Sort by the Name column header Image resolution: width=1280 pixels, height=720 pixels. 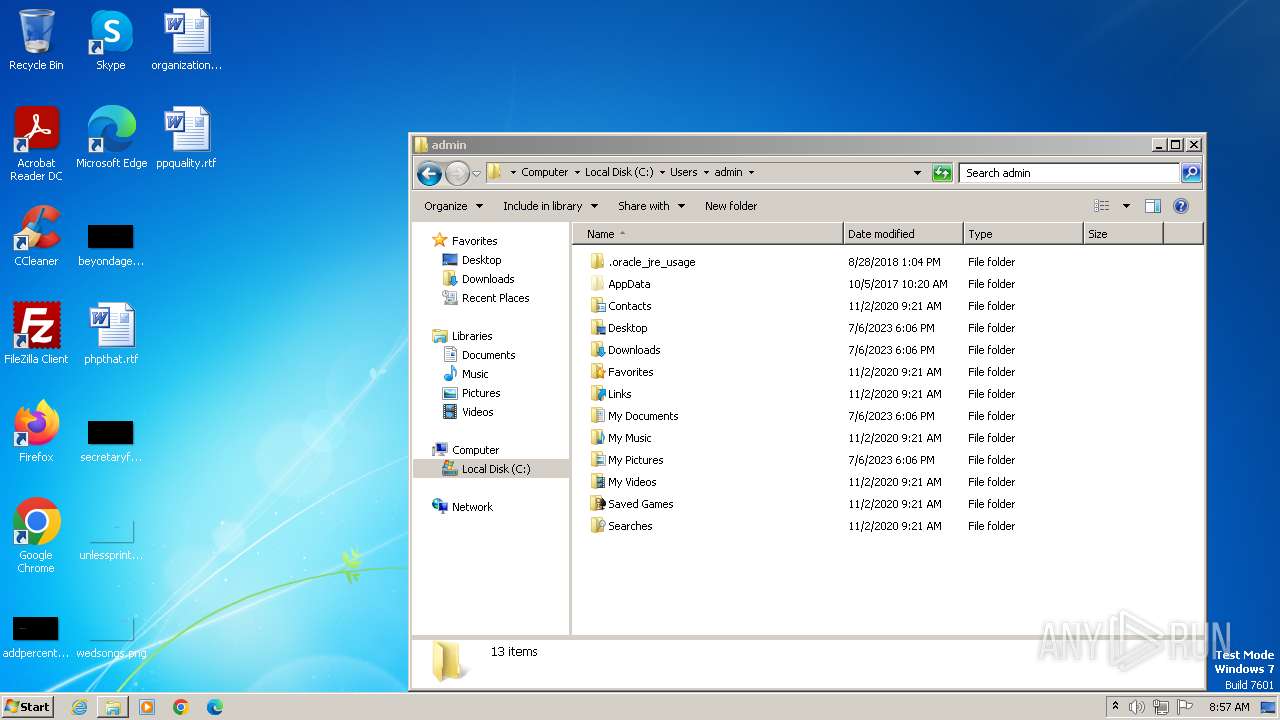pyautogui.click(x=708, y=234)
